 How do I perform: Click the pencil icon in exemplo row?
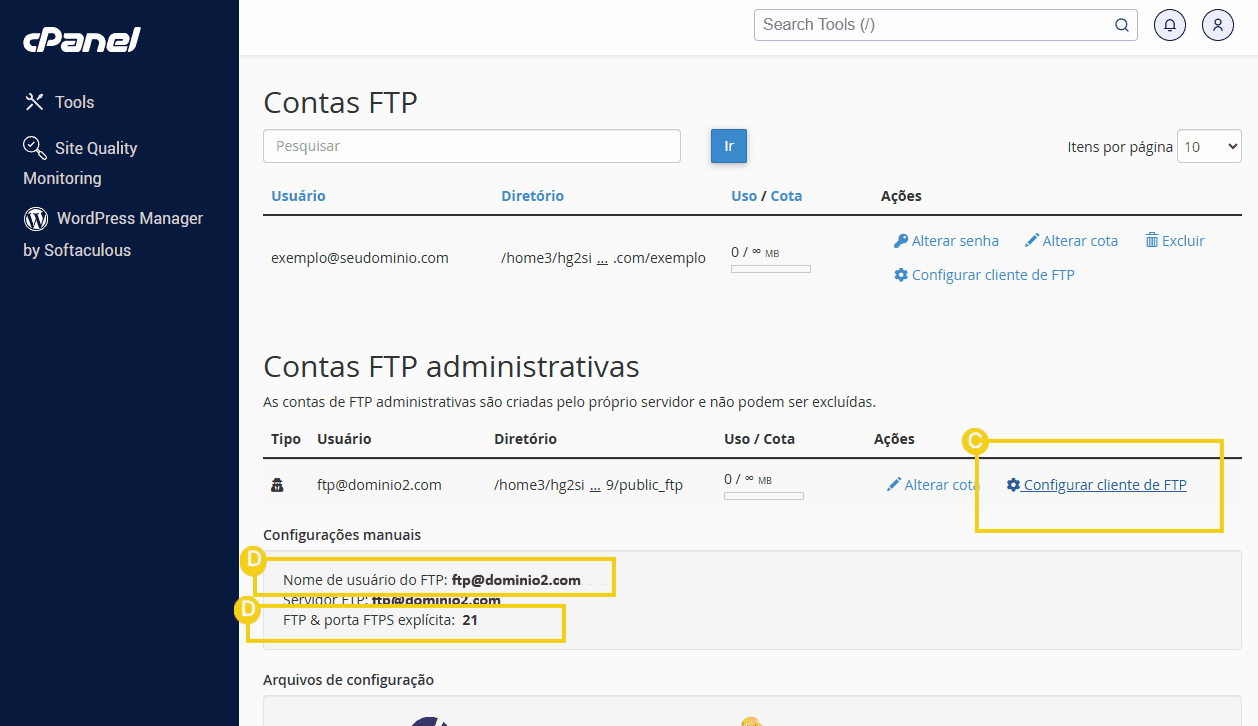(x=1032, y=241)
